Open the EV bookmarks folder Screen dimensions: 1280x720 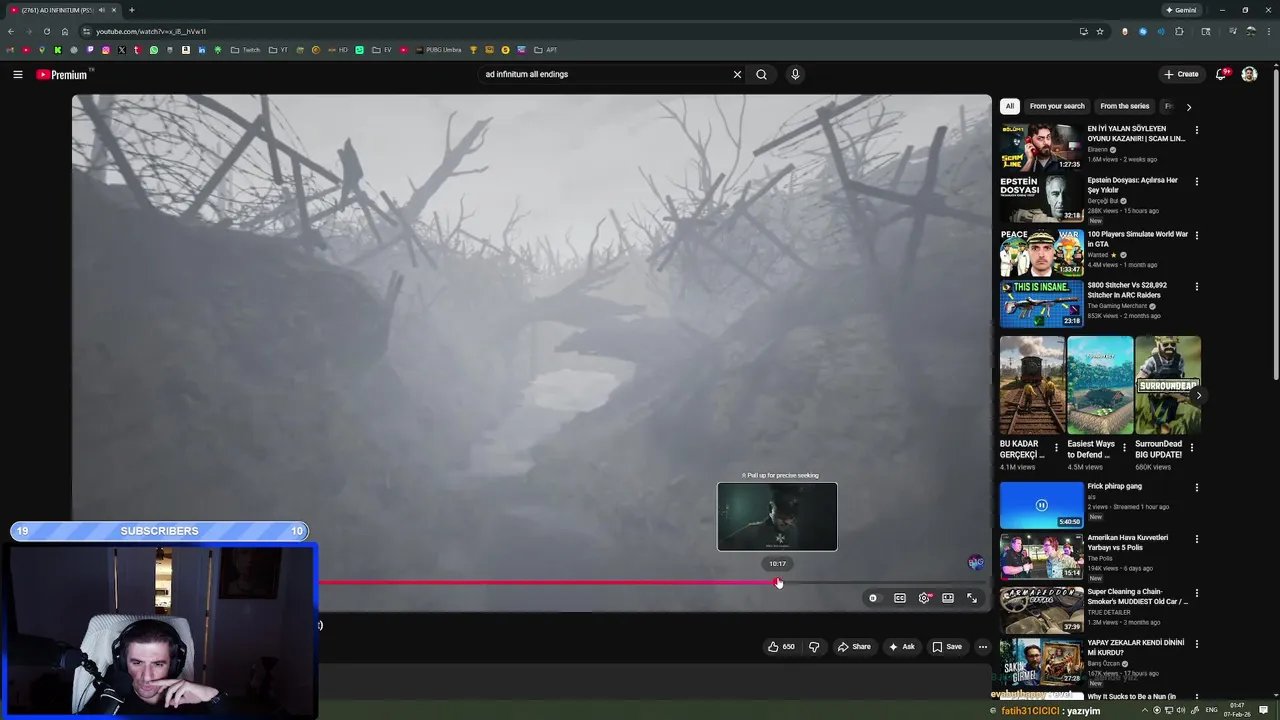pos(382,50)
